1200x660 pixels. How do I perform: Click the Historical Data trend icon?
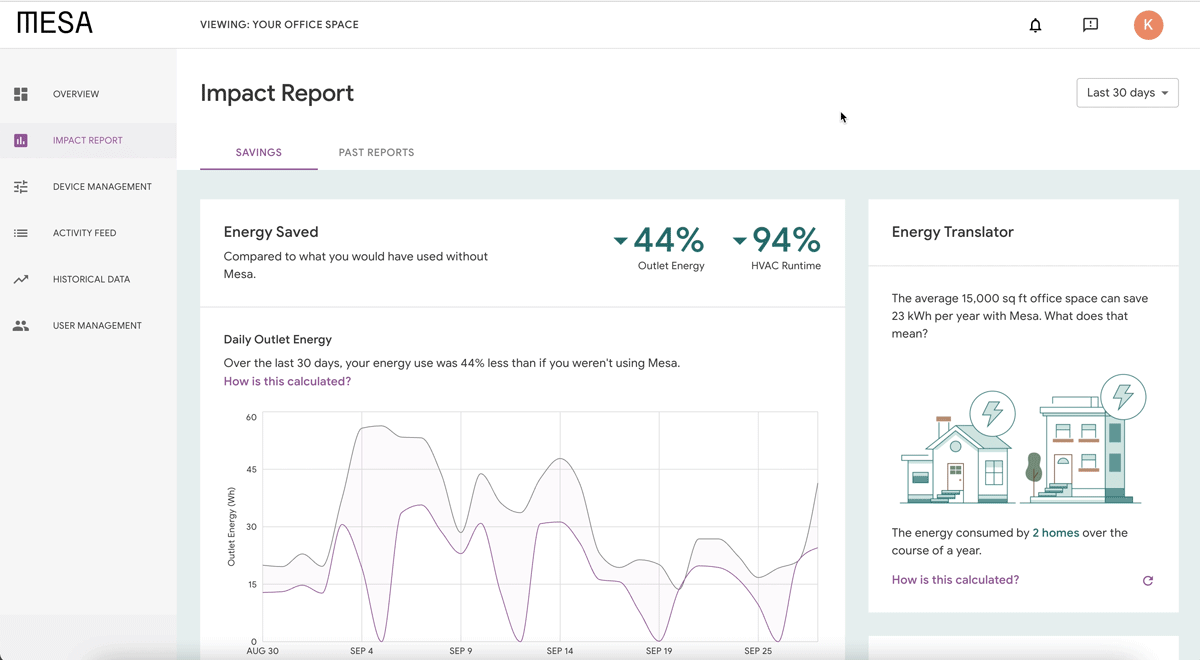pyautogui.click(x=21, y=279)
